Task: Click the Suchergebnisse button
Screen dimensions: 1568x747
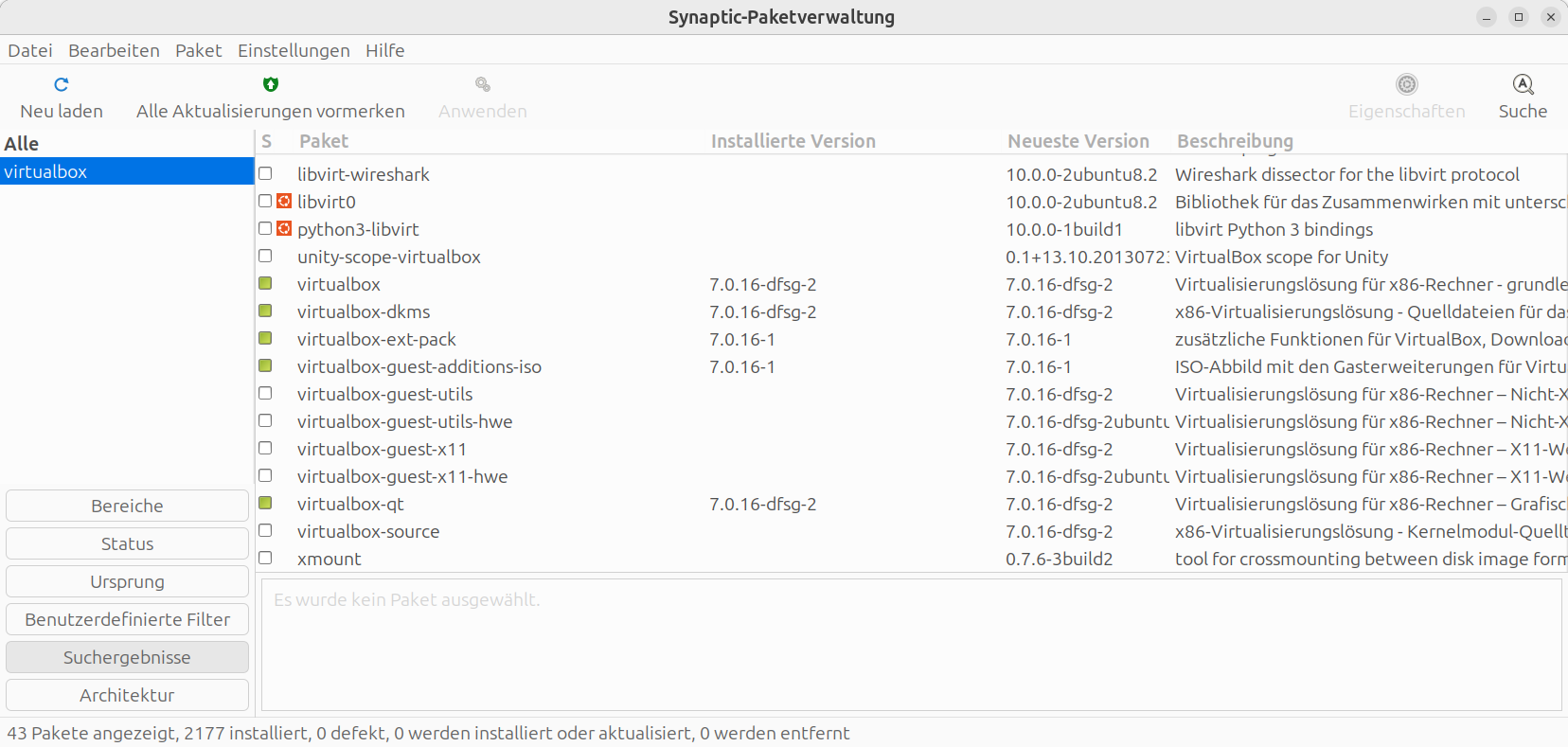Action: click(x=127, y=657)
